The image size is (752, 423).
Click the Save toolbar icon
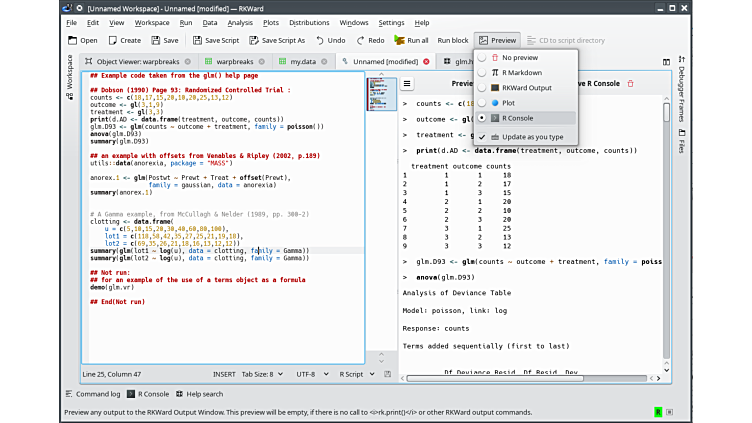pos(164,40)
